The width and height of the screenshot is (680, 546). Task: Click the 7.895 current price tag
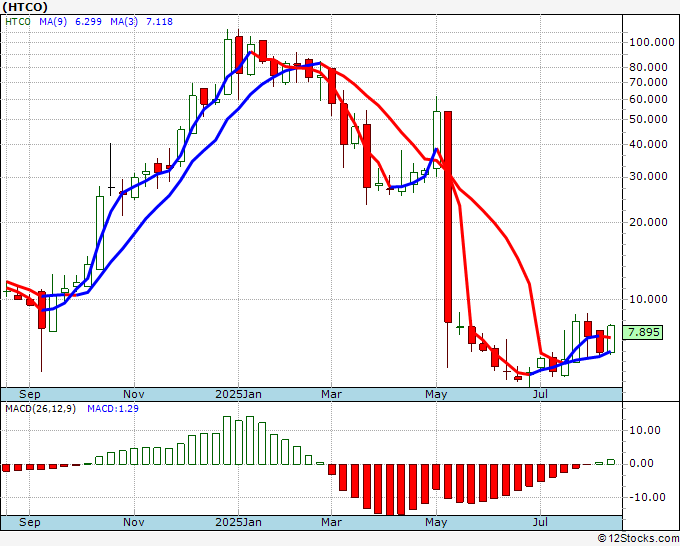(643, 333)
